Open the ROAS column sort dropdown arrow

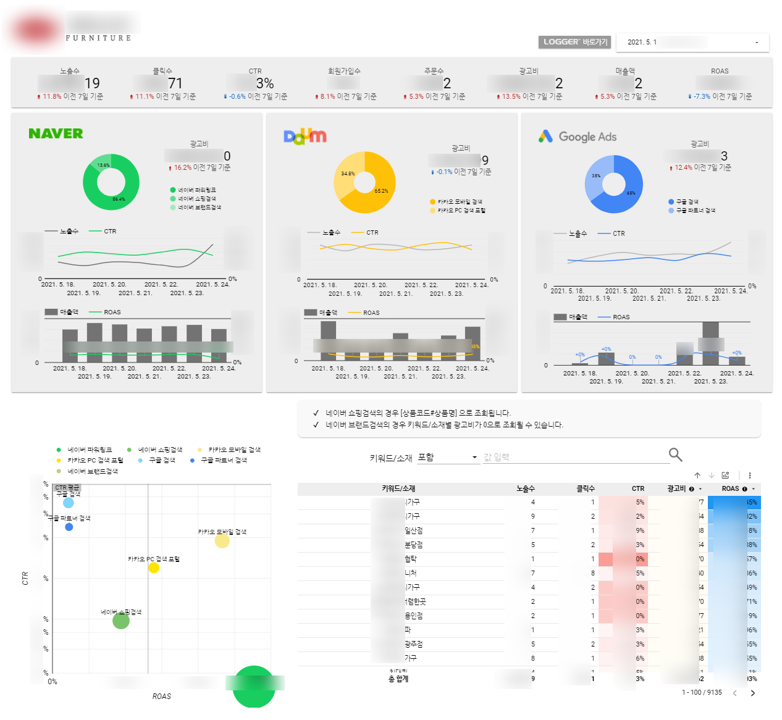(x=754, y=489)
